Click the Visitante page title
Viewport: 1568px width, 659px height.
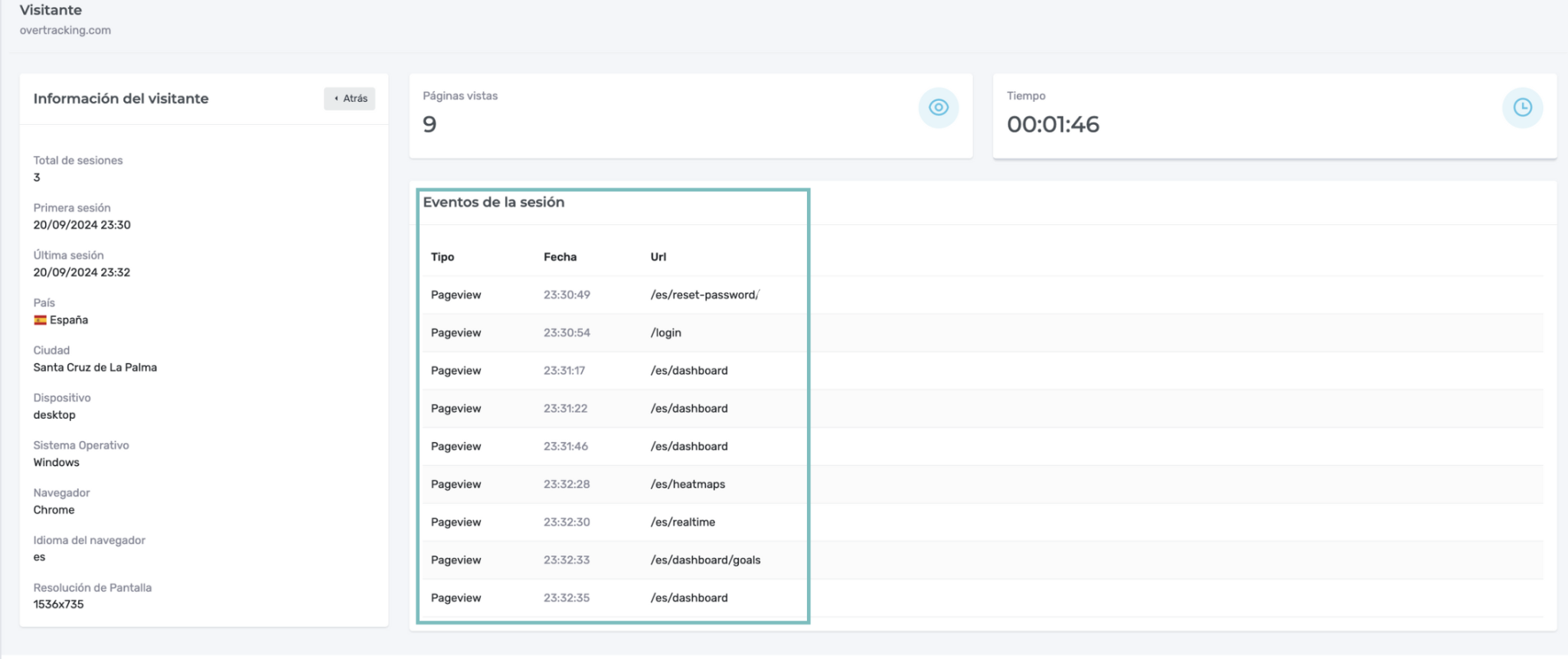(x=51, y=10)
